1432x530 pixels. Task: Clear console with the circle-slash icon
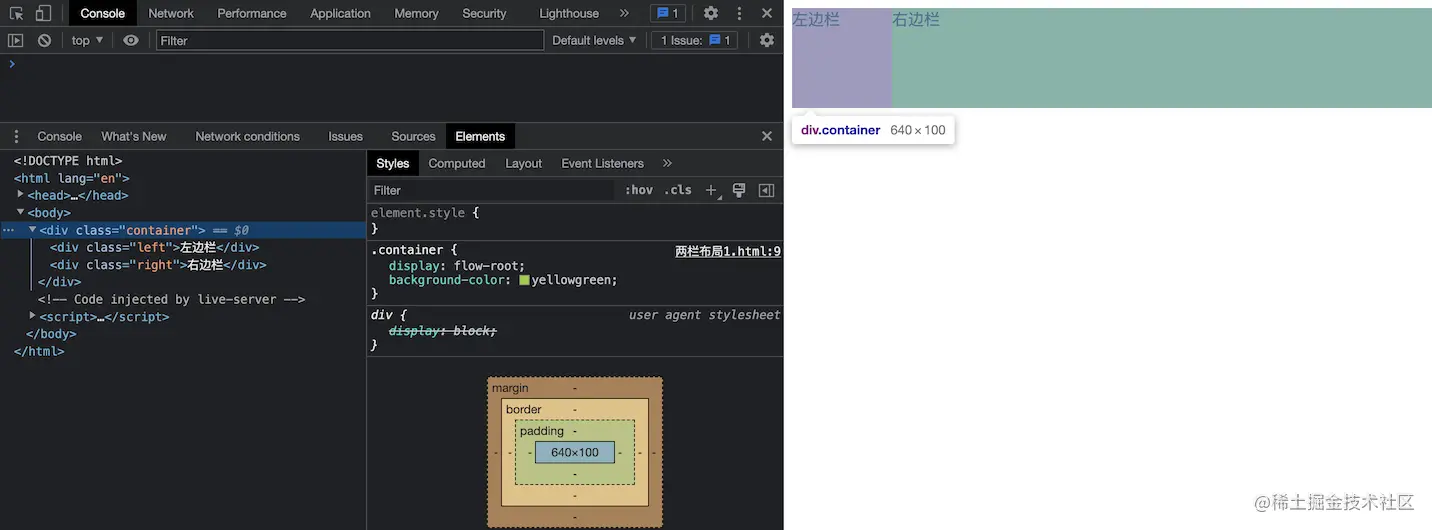44,40
